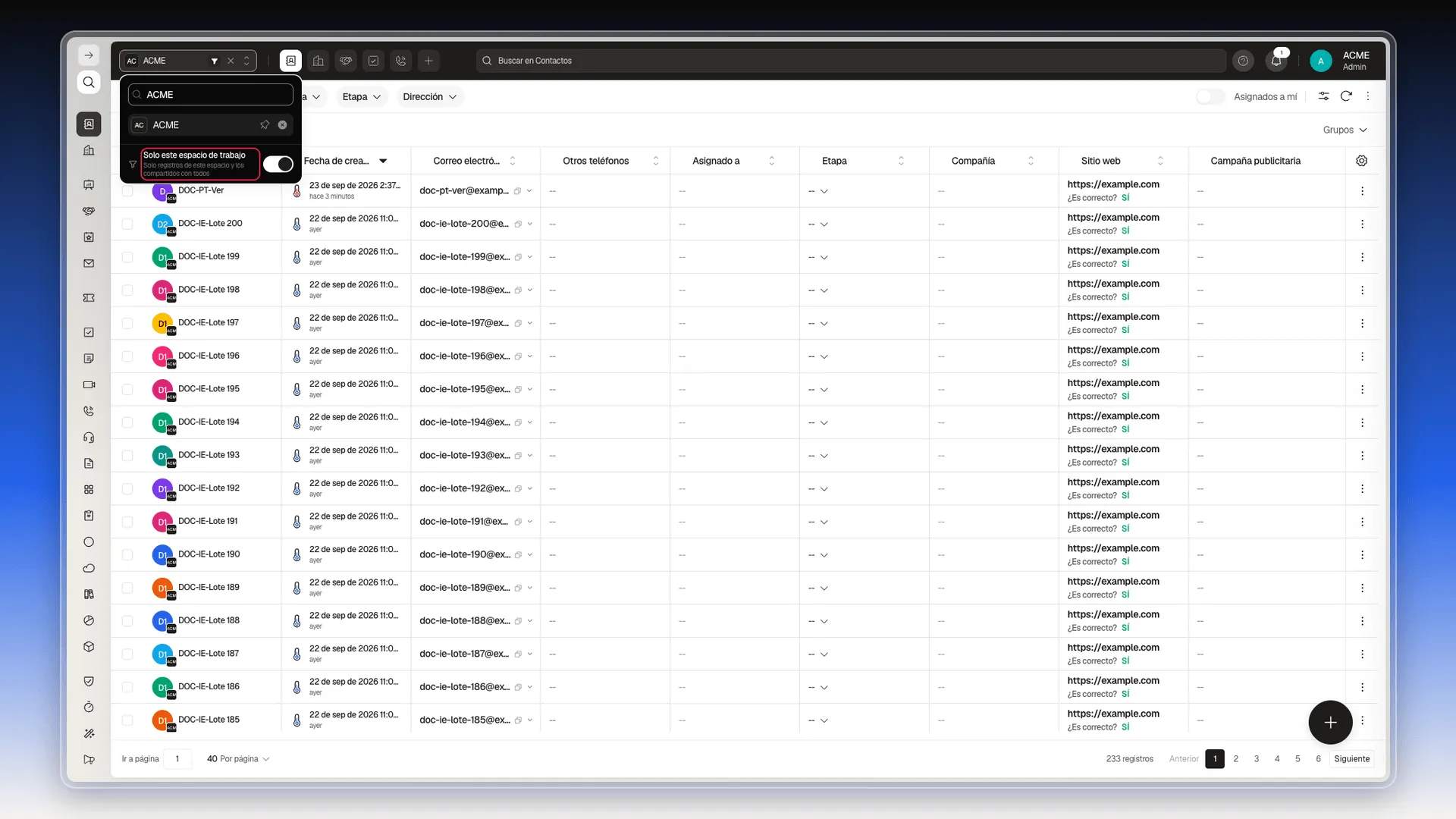Image resolution: width=1456 pixels, height=819 pixels.
Task: Open the Etapa filter dropdown
Action: pos(361,96)
